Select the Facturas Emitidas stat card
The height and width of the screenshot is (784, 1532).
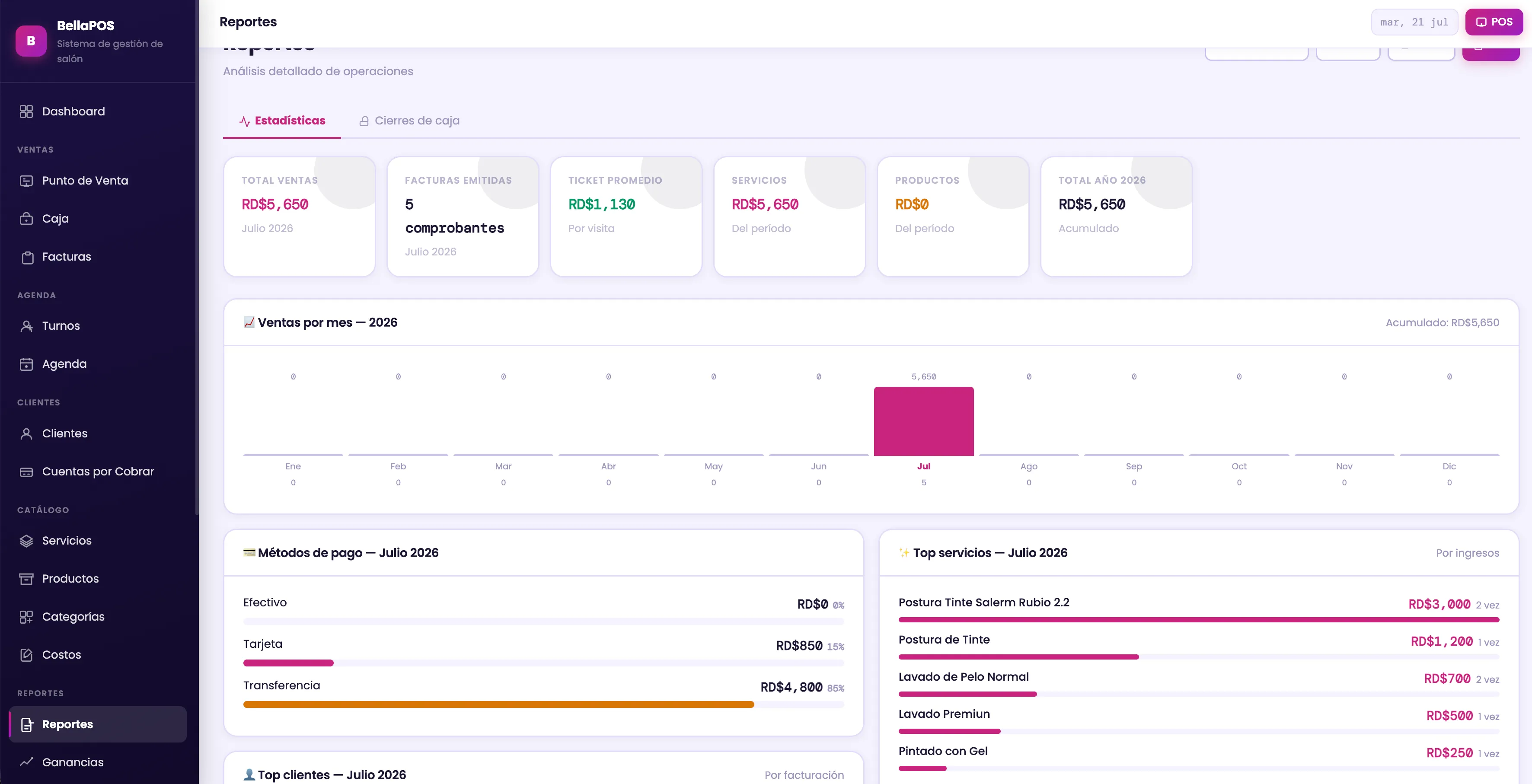coord(463,217)
